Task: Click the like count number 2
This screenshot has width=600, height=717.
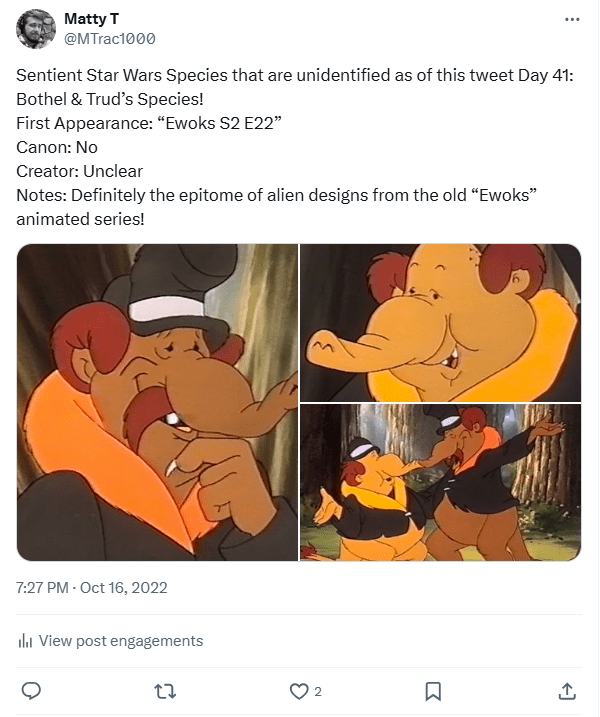Action: tap(318, 691)
